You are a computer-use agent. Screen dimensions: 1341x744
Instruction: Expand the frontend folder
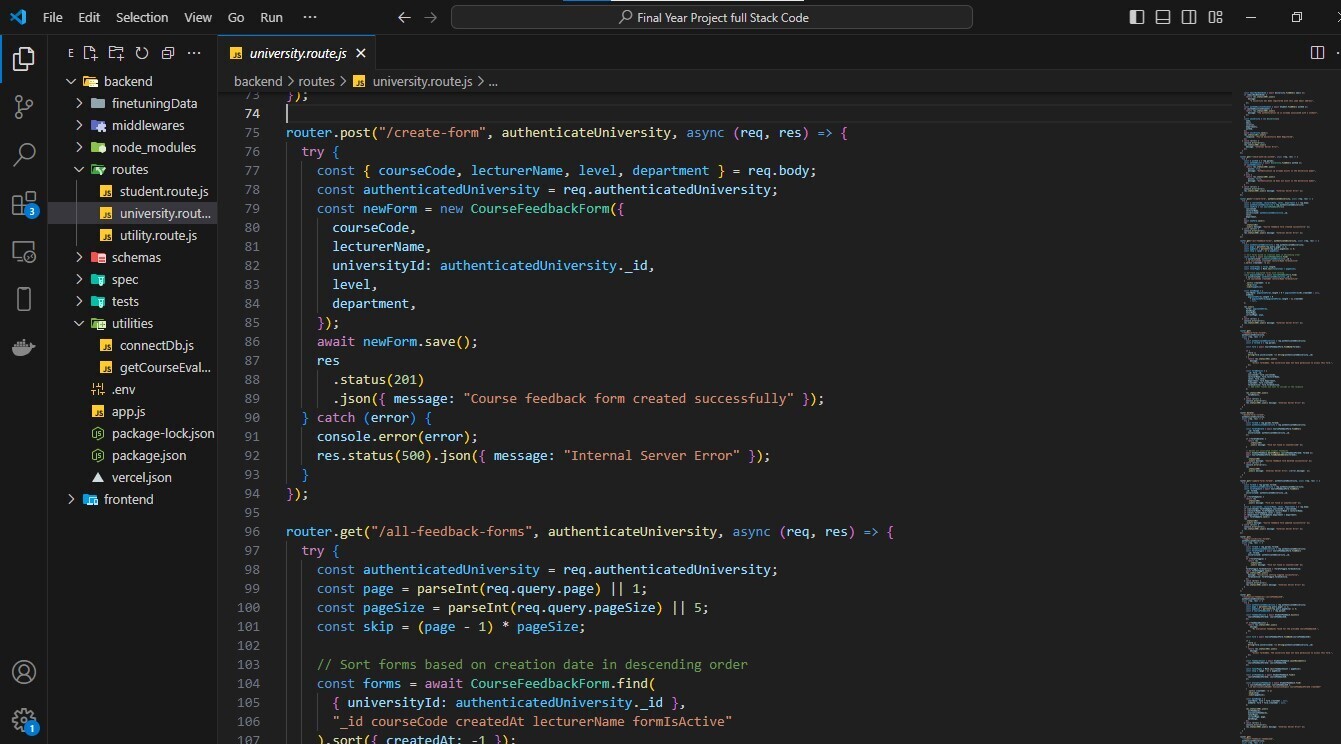pyautogui.click(x=128, y=499)
